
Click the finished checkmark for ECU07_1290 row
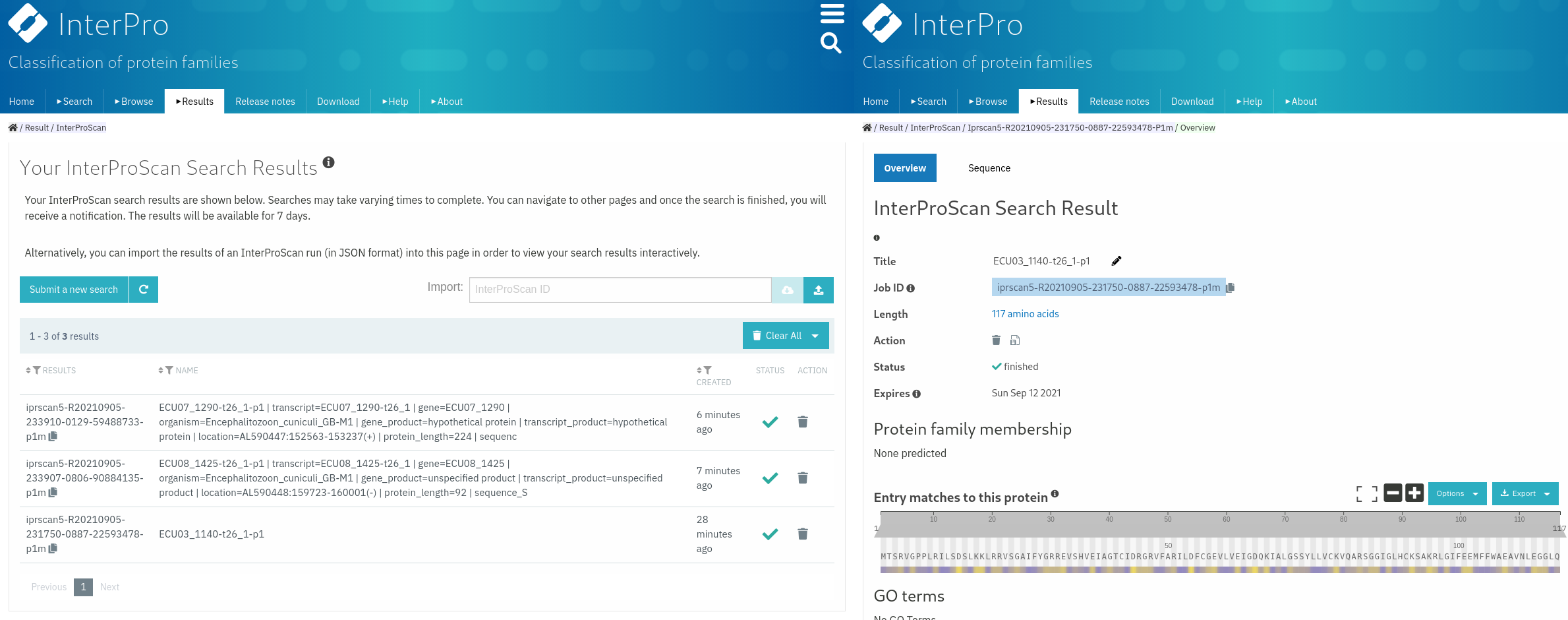[x=770, y=422]
